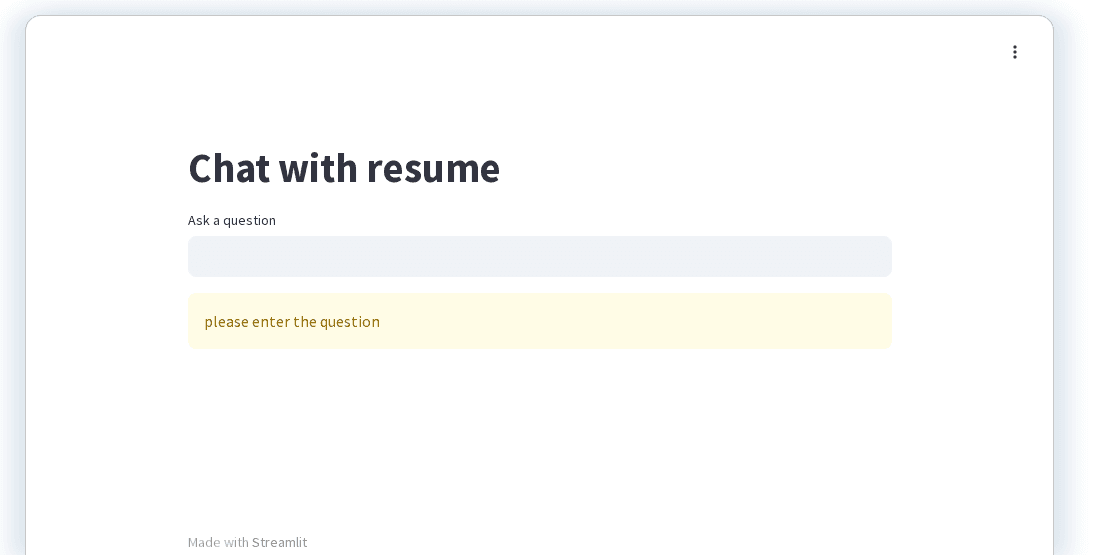
Task: Place cursor in the gray question box
Action: tap(539, 257)
